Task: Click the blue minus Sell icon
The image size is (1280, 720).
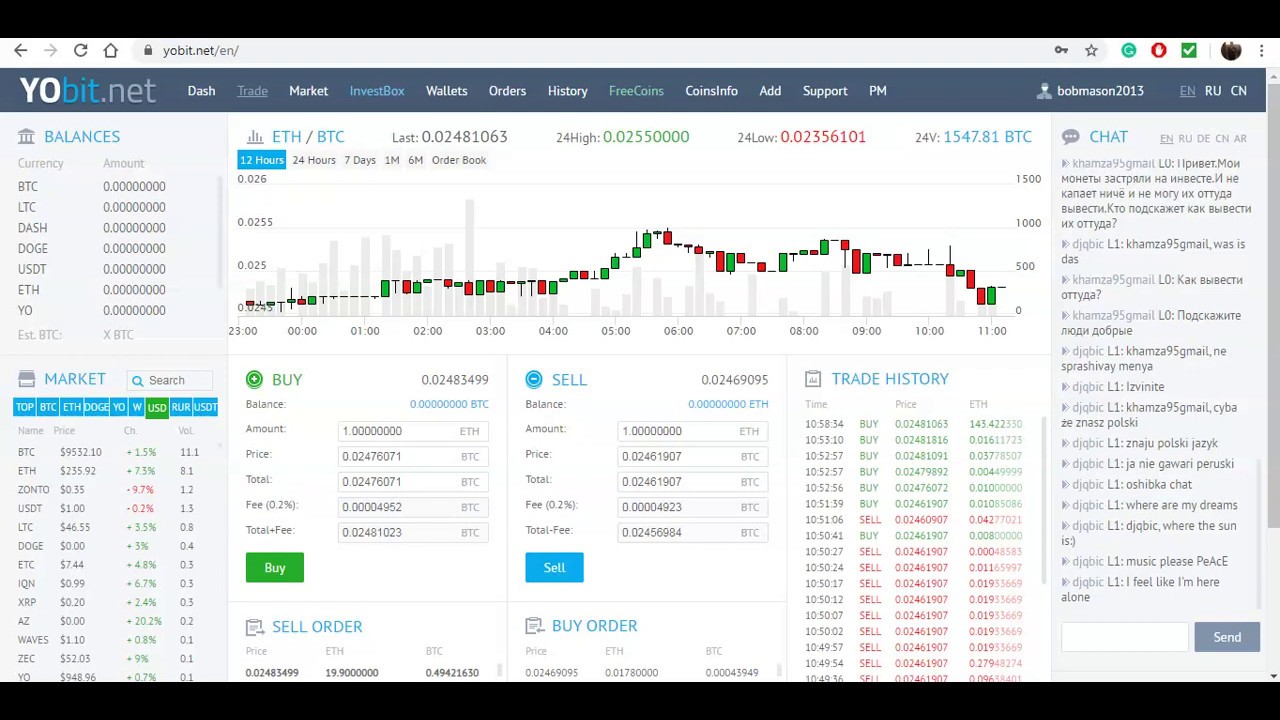Action: tap(534, 379)
